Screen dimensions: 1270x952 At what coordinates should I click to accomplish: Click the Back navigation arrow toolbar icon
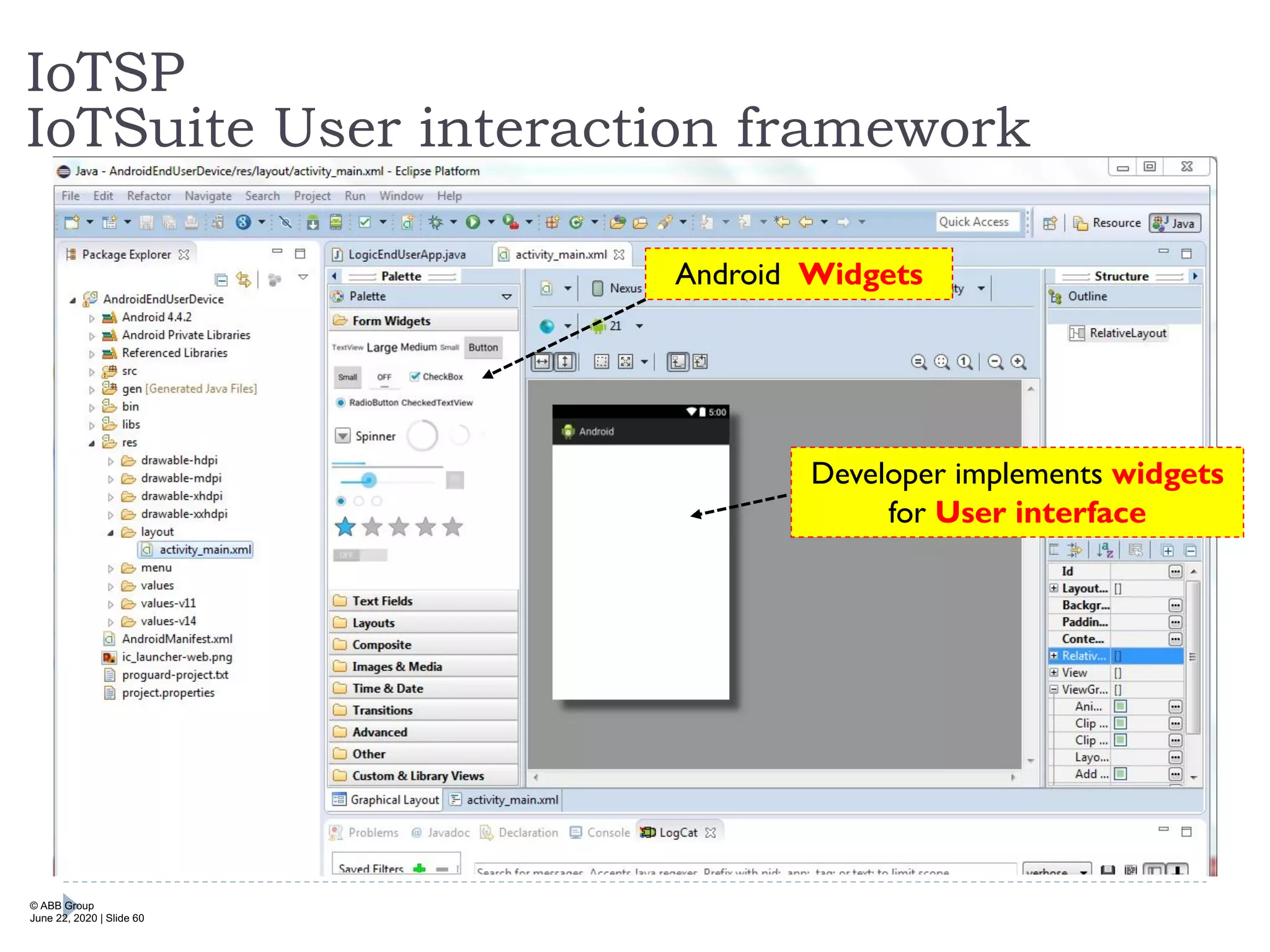coord(806,222)
